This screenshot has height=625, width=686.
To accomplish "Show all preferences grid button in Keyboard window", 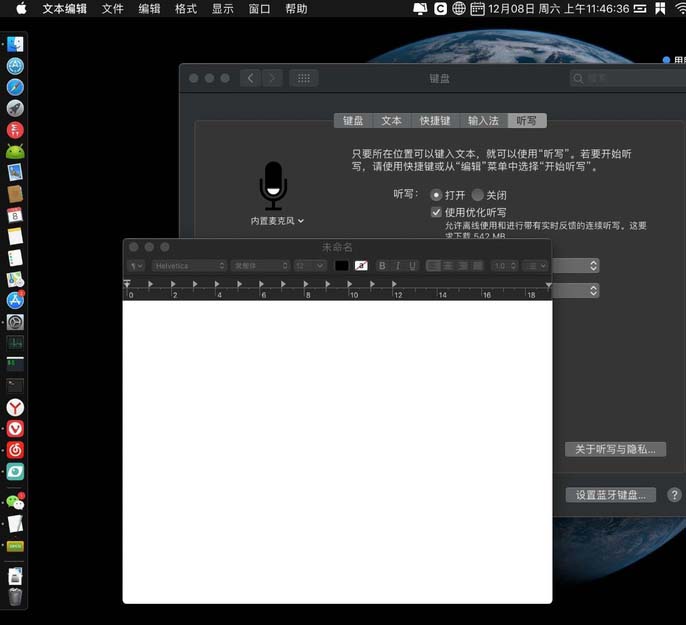I will pyautogui.click(x=304, y=78).
